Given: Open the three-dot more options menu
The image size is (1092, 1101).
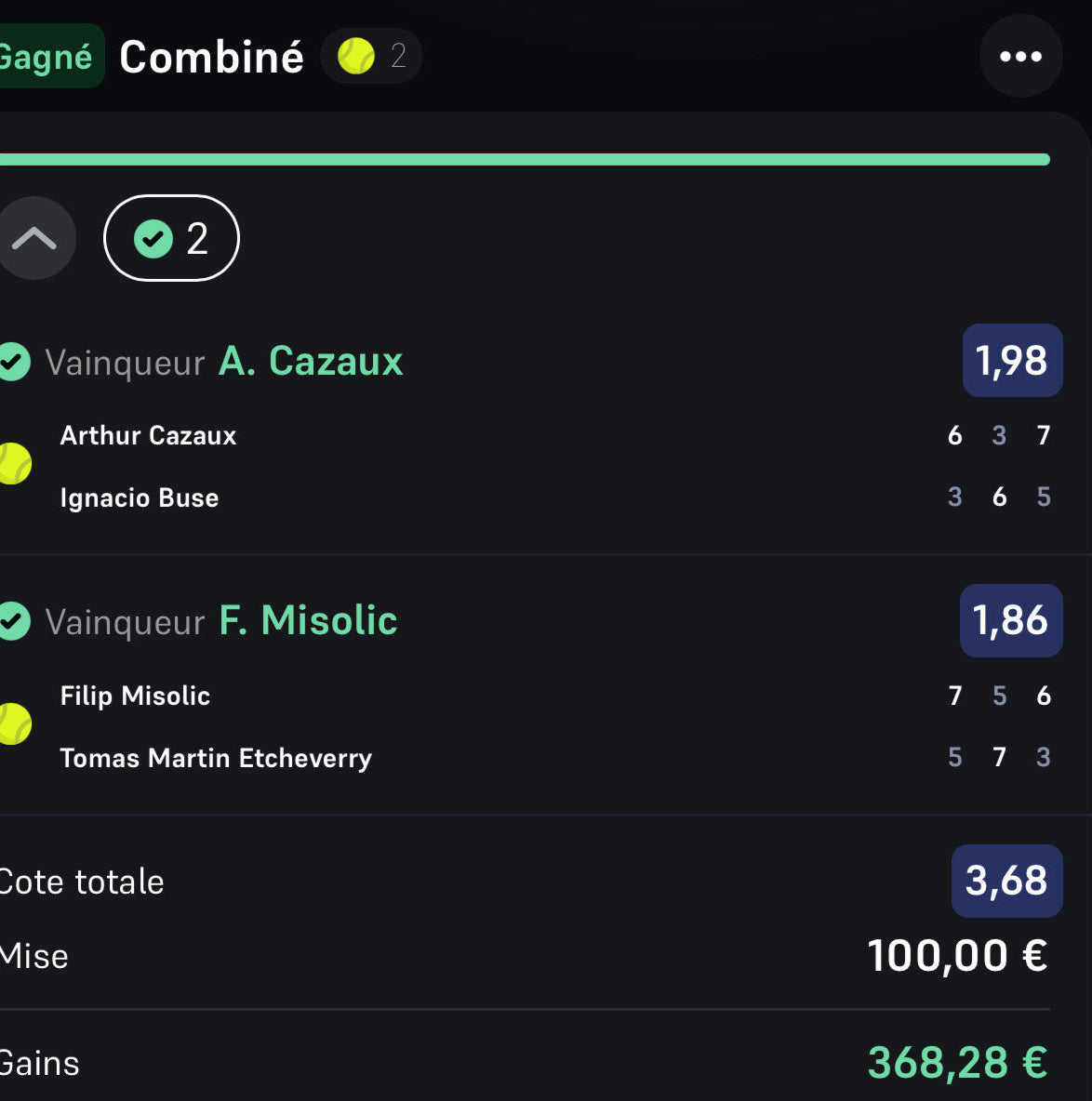Looking at the screenshot, I should (1020, 57).
